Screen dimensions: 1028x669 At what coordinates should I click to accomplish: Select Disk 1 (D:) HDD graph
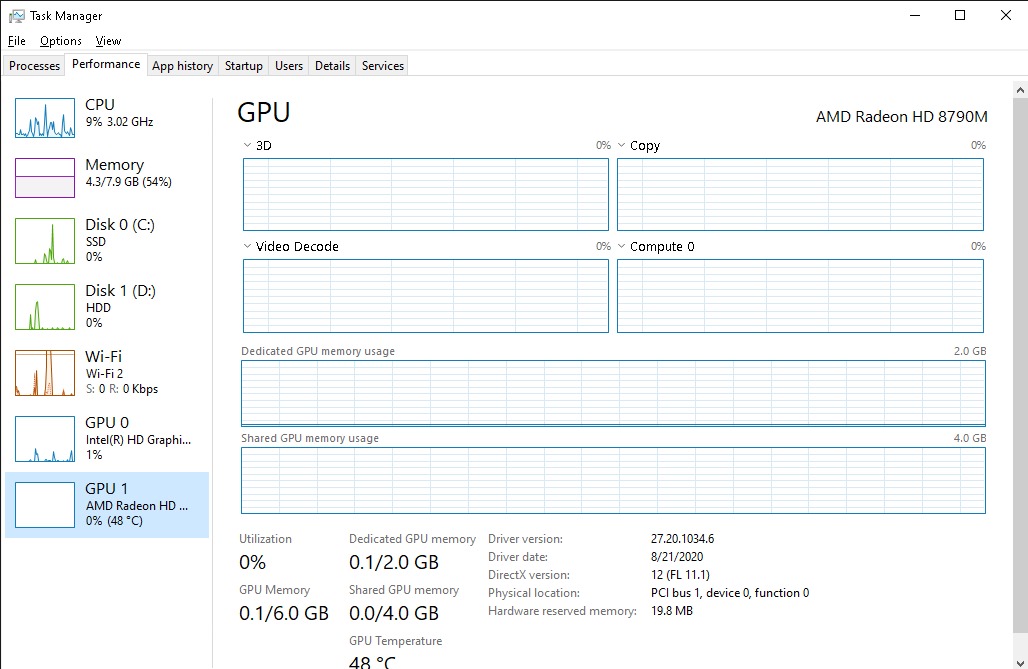[45, 307]
